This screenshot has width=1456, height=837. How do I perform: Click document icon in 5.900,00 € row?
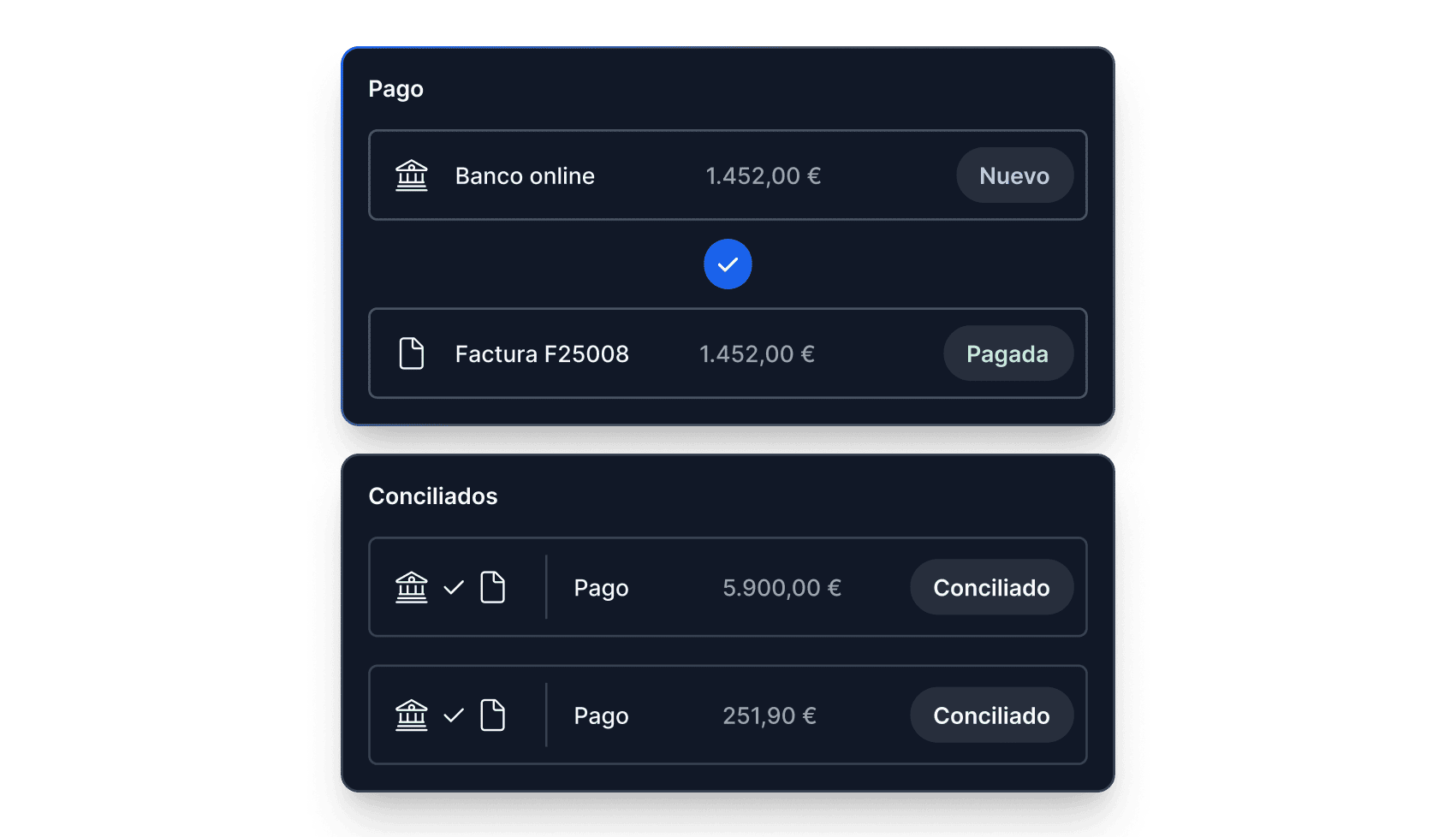click(492, 587)
